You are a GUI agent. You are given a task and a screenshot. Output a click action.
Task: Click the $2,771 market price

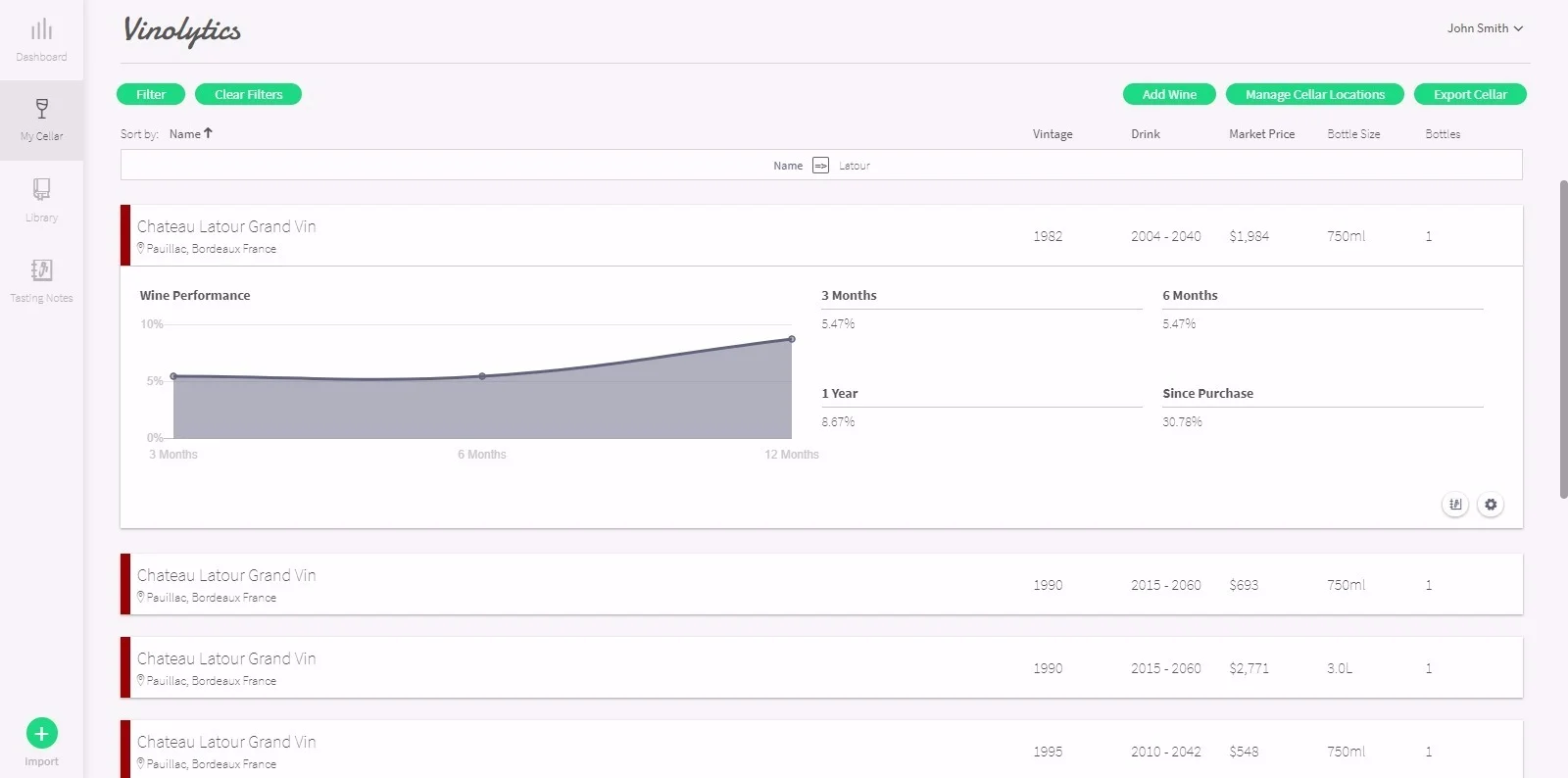[x=1249, y=668]
